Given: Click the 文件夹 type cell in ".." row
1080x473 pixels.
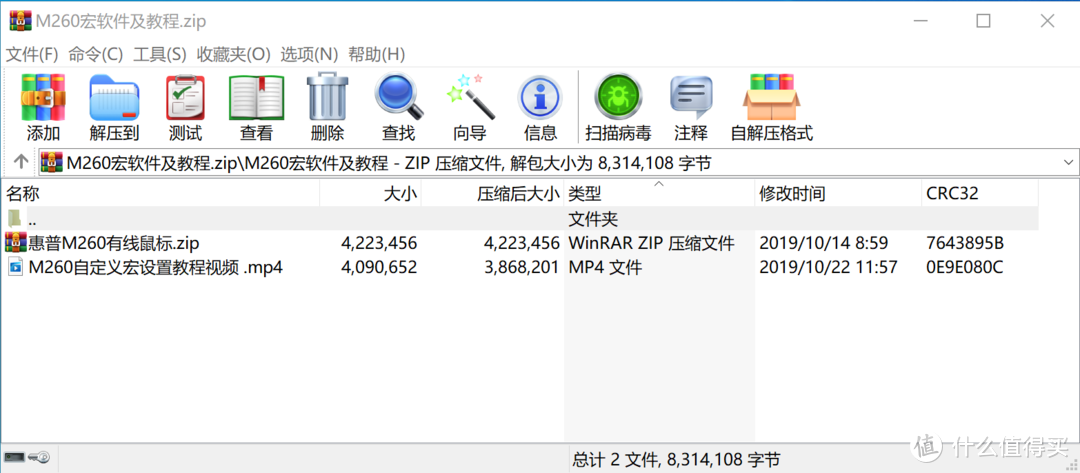Looking at the screenshot, I should (592, 219).
